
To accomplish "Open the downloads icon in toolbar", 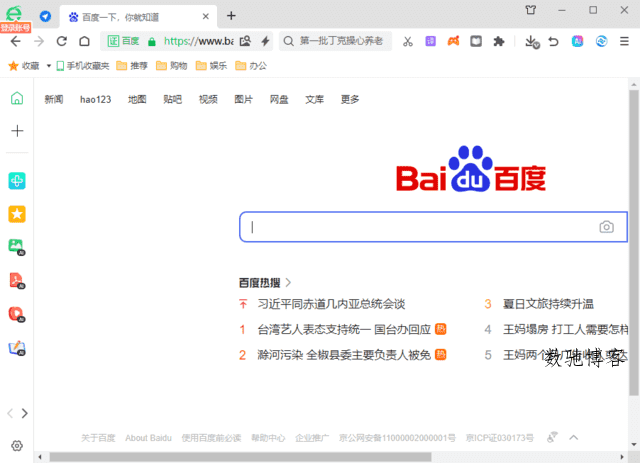I will tap(532, 41).
